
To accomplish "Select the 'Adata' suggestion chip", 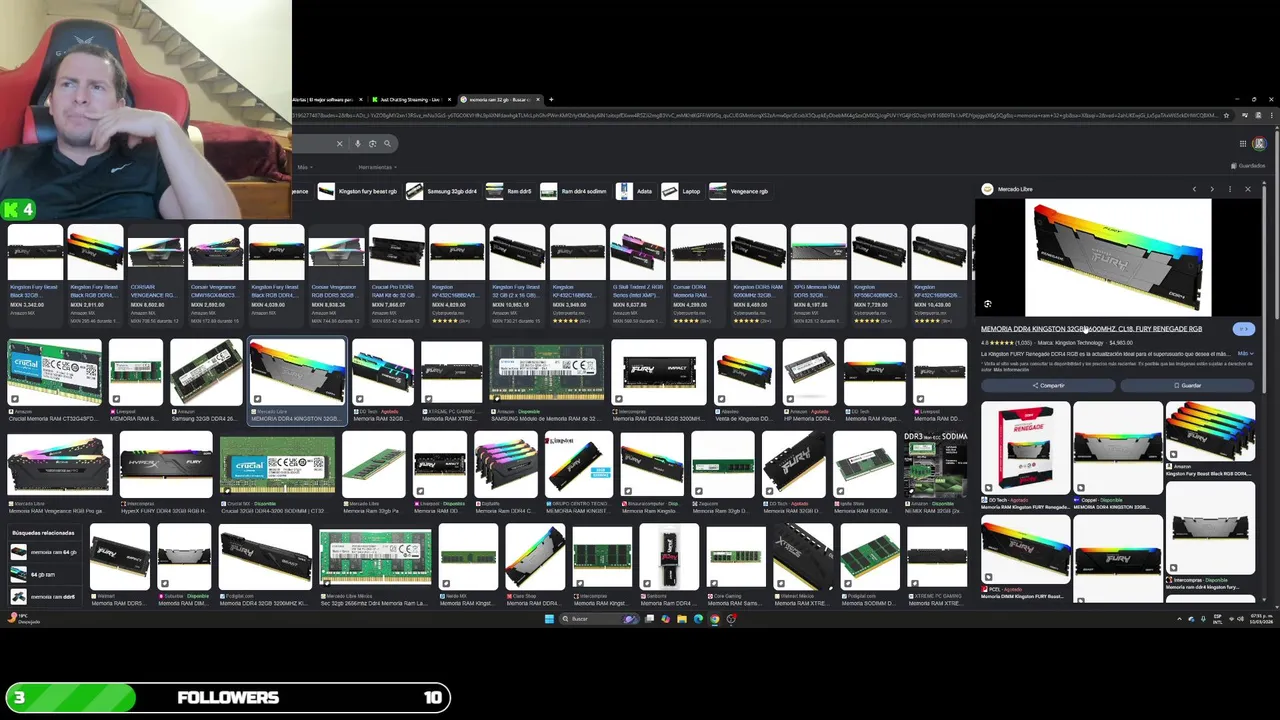I will 635,191.
